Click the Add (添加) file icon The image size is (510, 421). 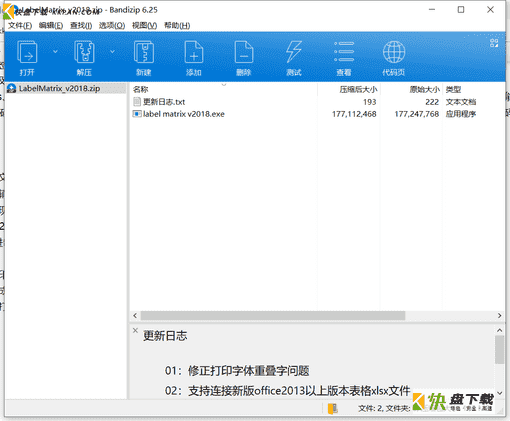click(194, 52)
